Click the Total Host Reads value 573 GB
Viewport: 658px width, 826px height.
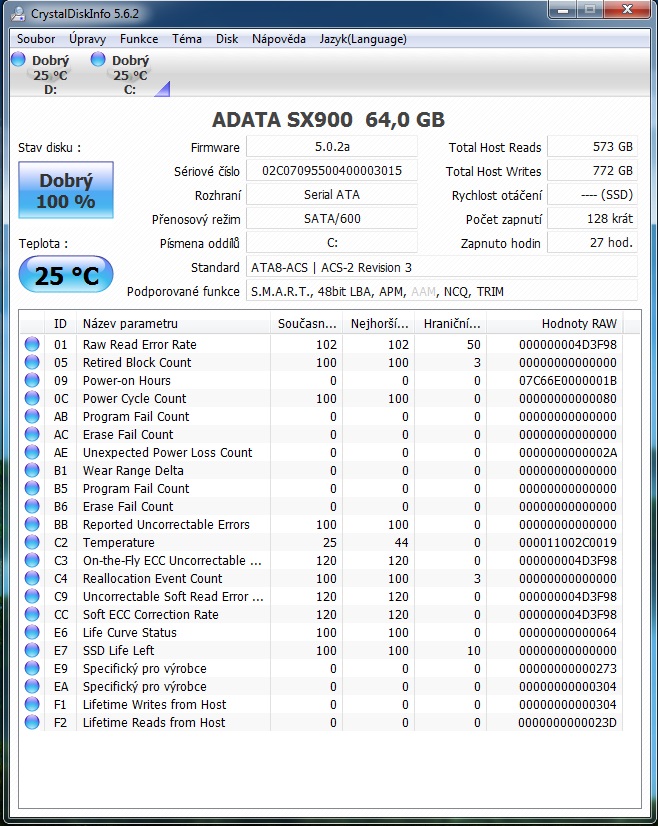coord(592,146)
